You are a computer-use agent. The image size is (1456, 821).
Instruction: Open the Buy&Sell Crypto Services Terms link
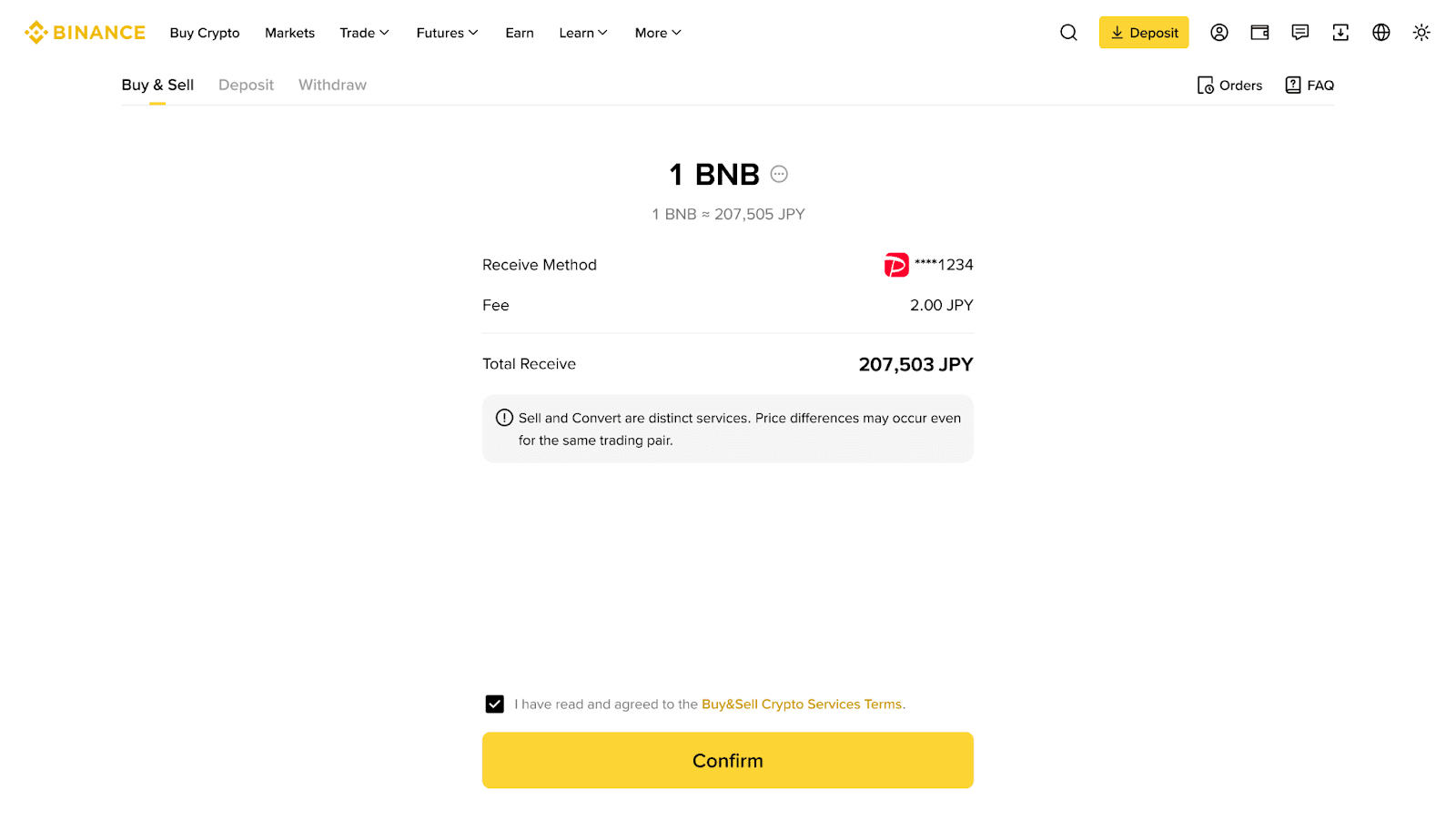click(x=802, y=704)
